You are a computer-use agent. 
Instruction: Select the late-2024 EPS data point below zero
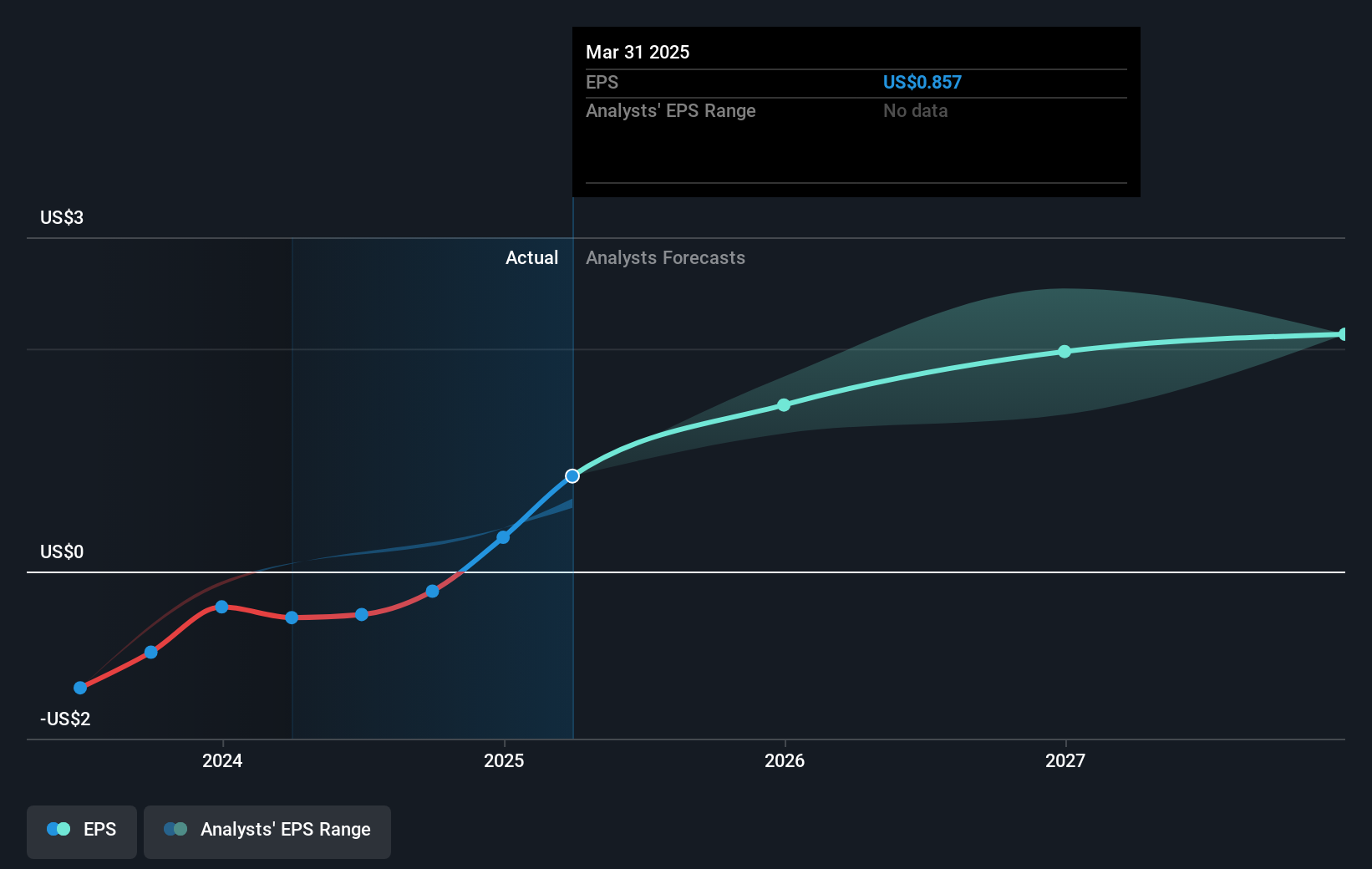(432, 591)
